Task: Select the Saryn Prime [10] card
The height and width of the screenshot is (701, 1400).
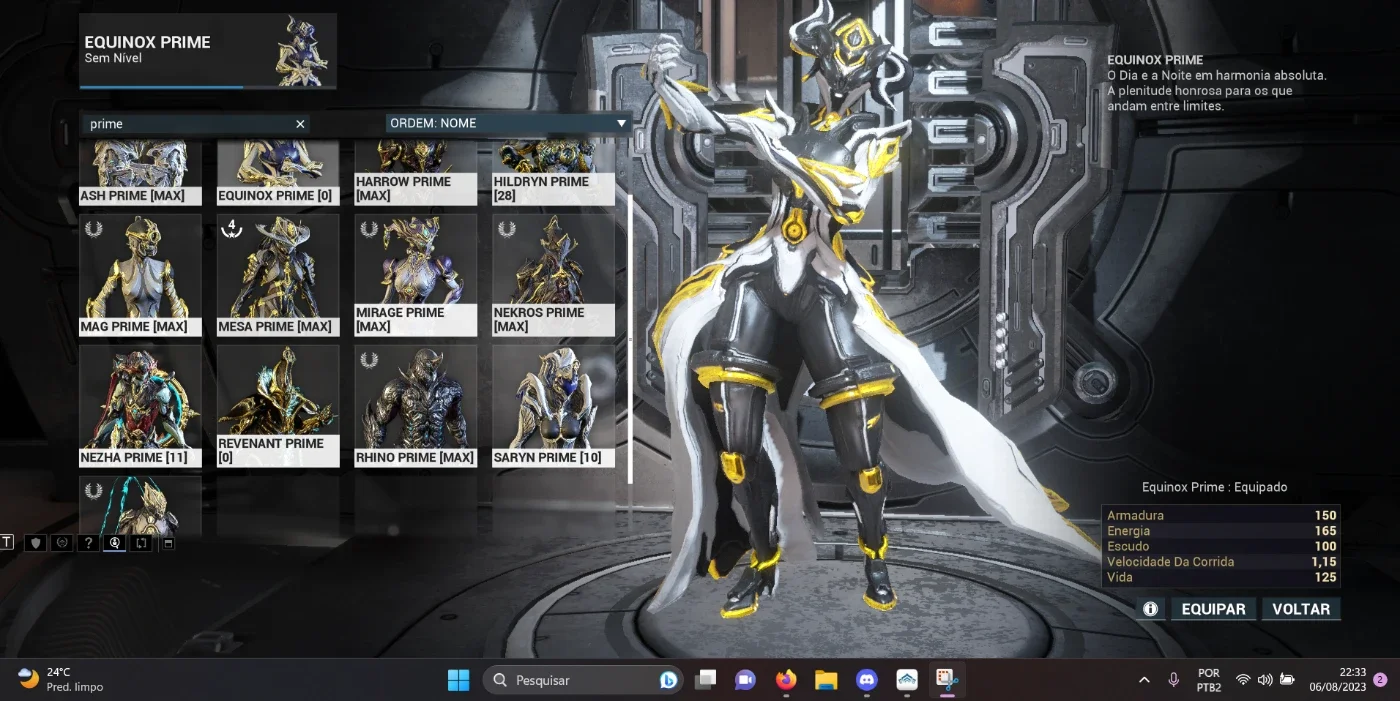Action: tap(553, 406)
